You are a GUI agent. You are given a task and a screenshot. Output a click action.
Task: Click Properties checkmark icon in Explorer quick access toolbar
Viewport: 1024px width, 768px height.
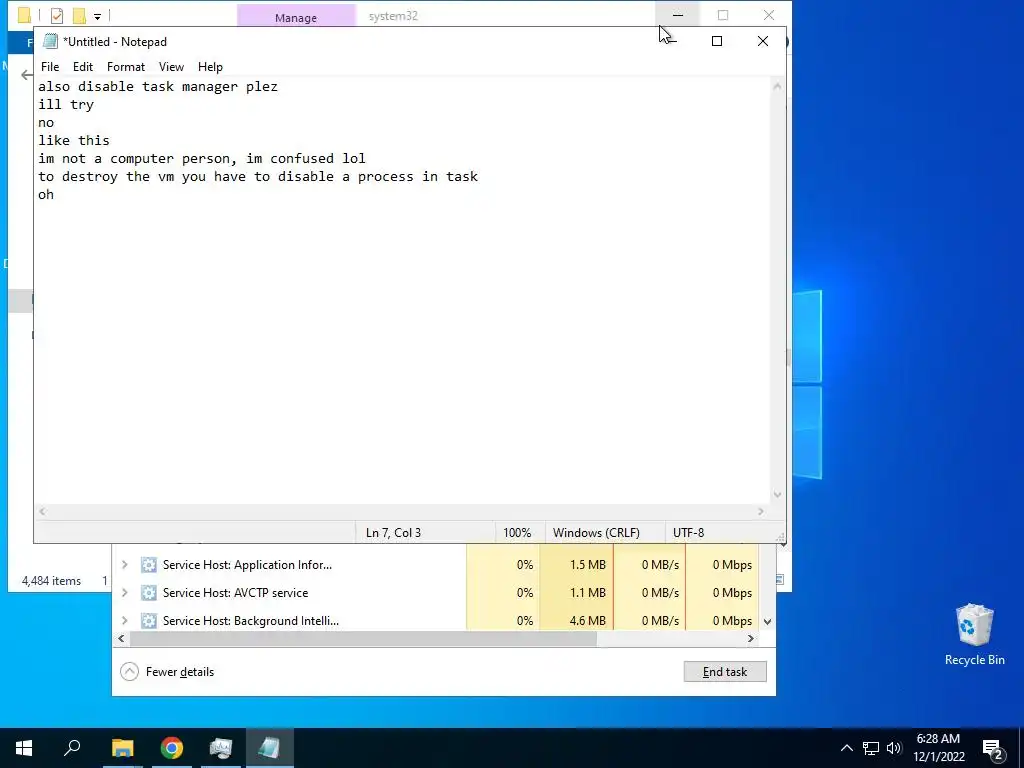[57, 15]
